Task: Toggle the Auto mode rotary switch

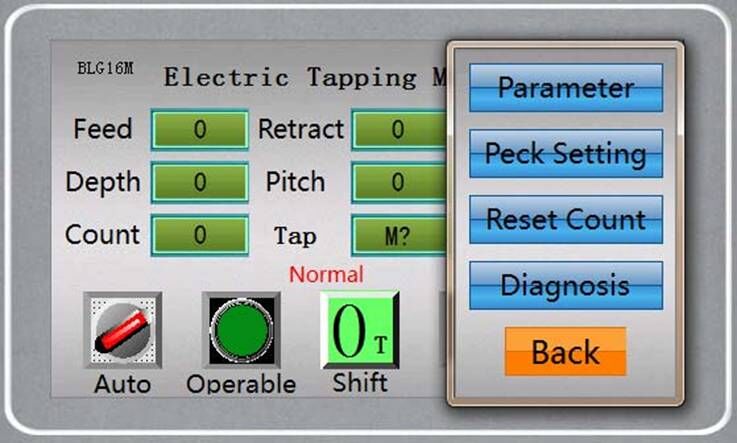Action: coord(123,330)
